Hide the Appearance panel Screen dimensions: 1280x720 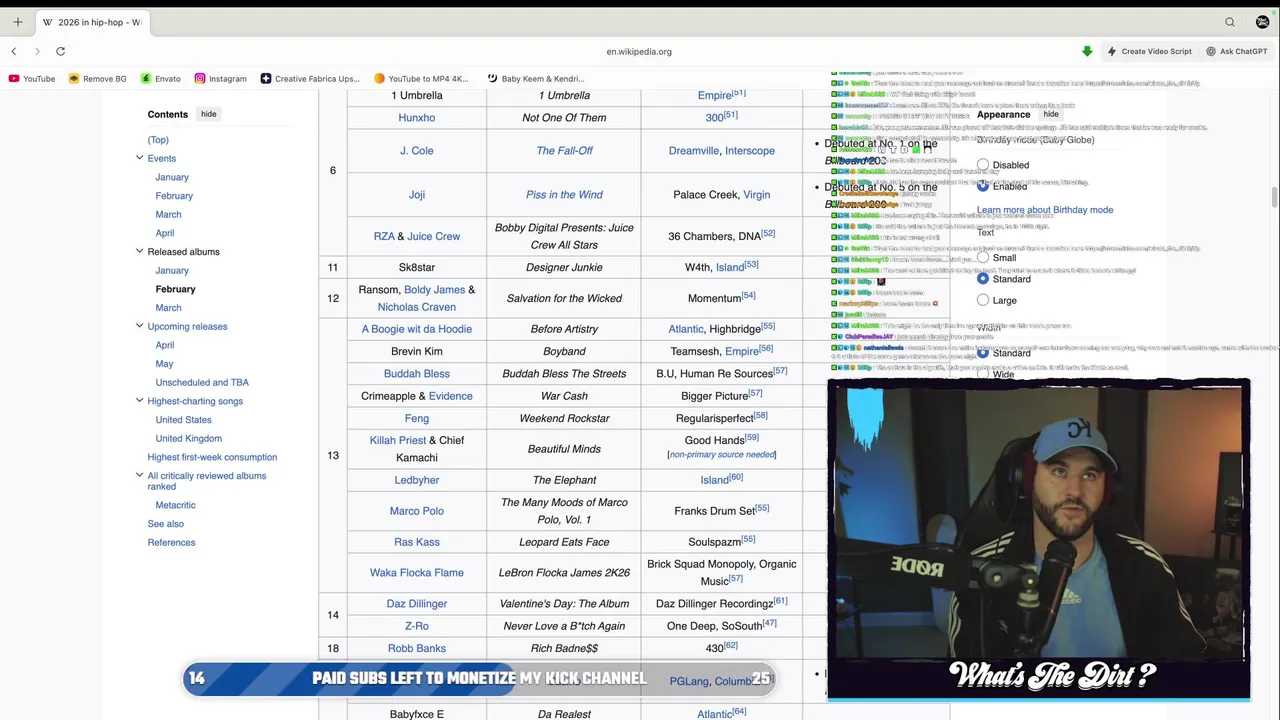click(x=1051, y=114)
